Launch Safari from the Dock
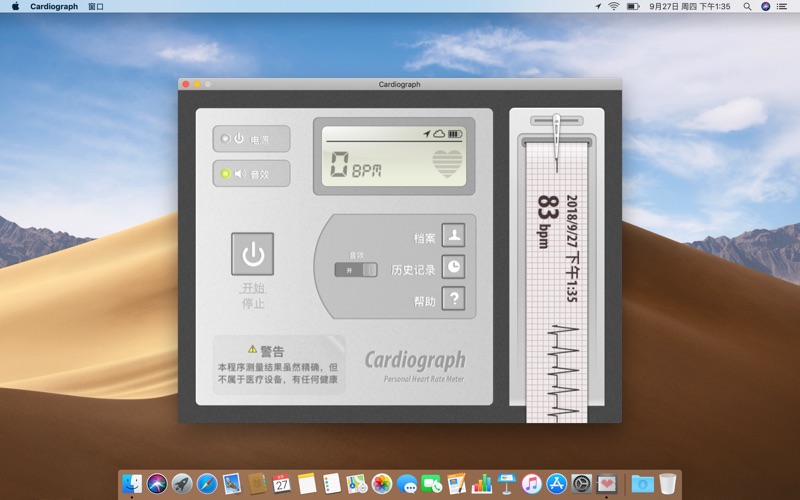 coord(207,484)
